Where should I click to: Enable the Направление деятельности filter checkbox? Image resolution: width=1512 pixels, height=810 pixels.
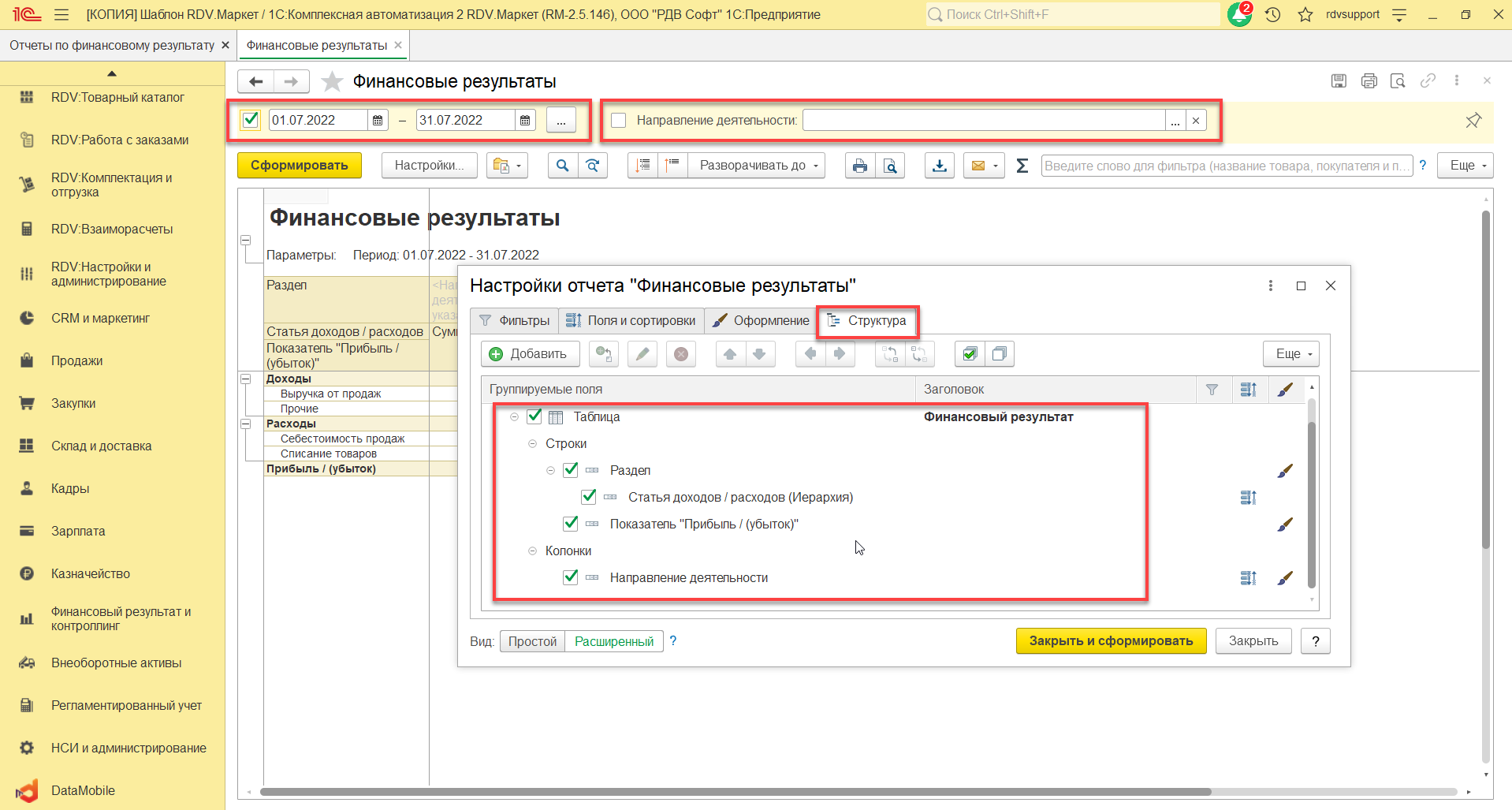[619, 121]
